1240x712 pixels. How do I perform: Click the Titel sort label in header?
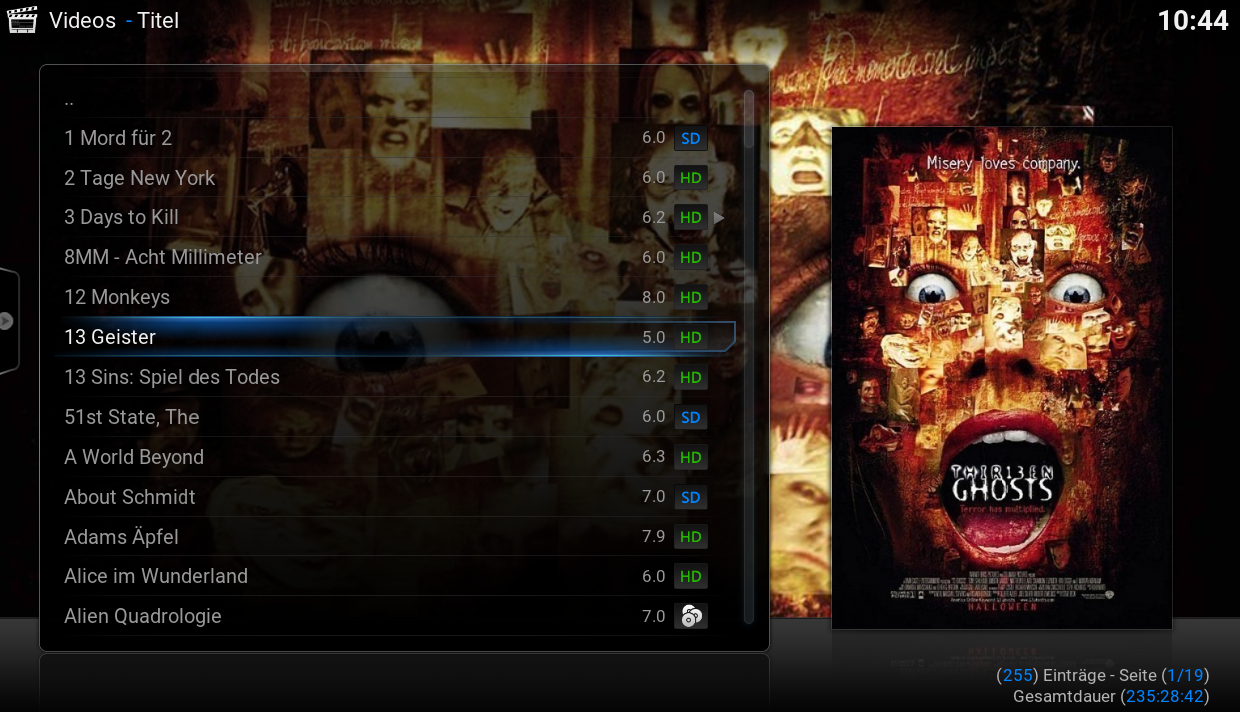pos(160,20)
